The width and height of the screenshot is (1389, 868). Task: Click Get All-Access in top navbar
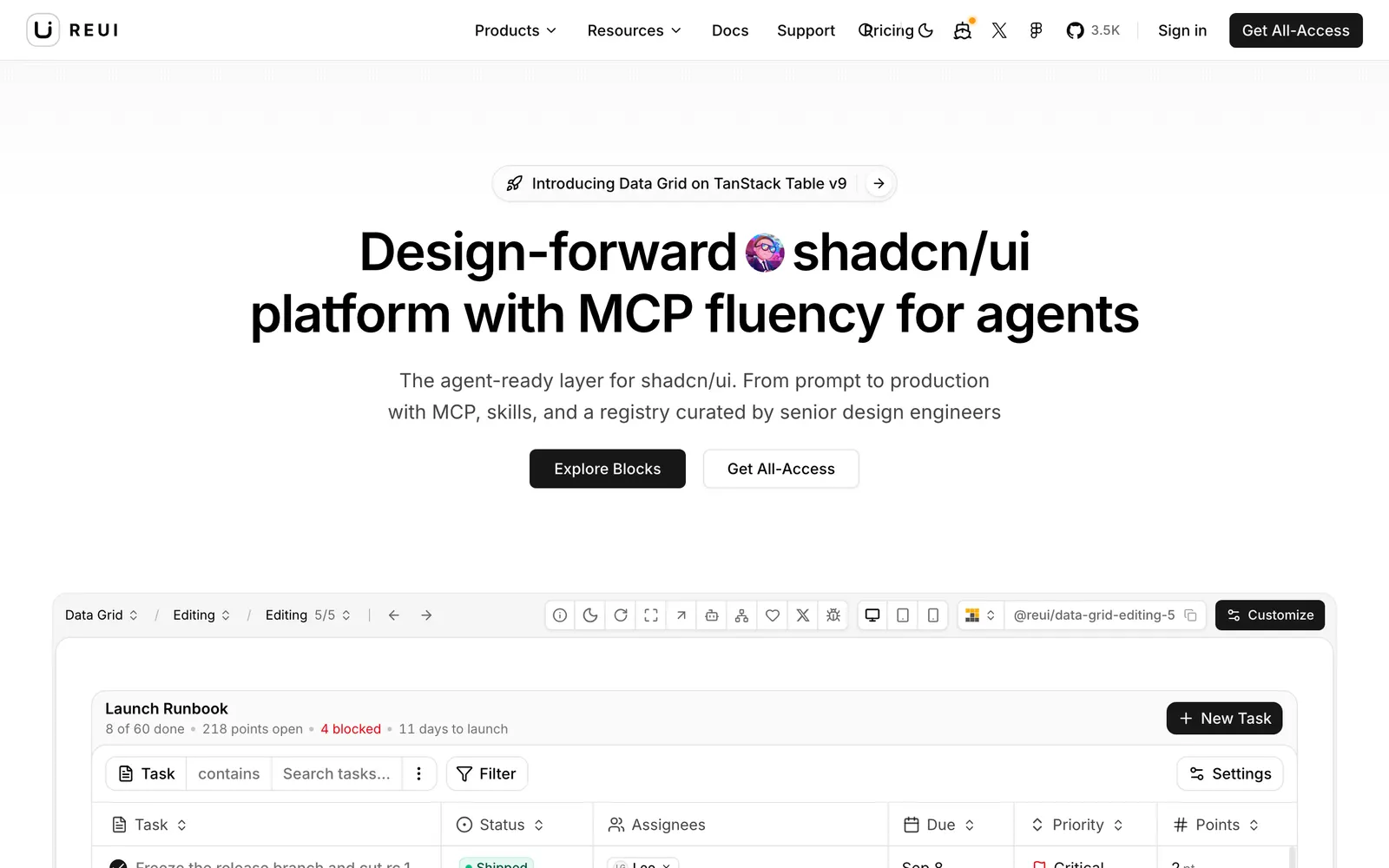click(x=1296, y=30)
